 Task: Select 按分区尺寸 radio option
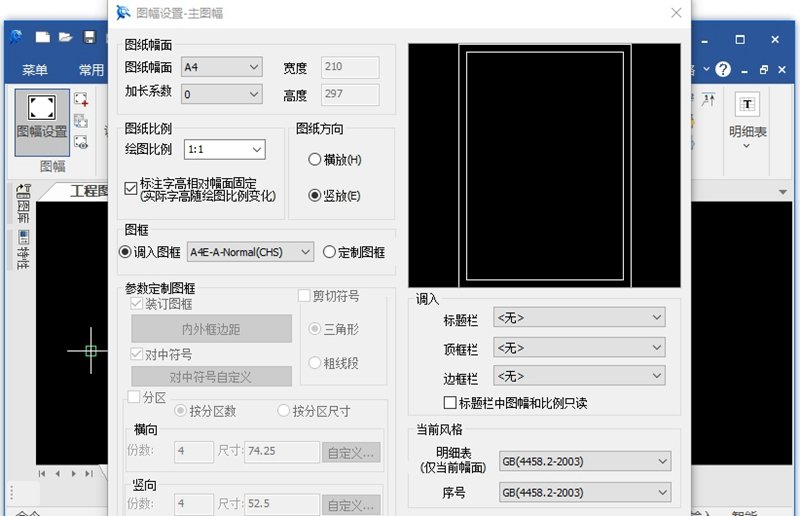coord(283,410)
